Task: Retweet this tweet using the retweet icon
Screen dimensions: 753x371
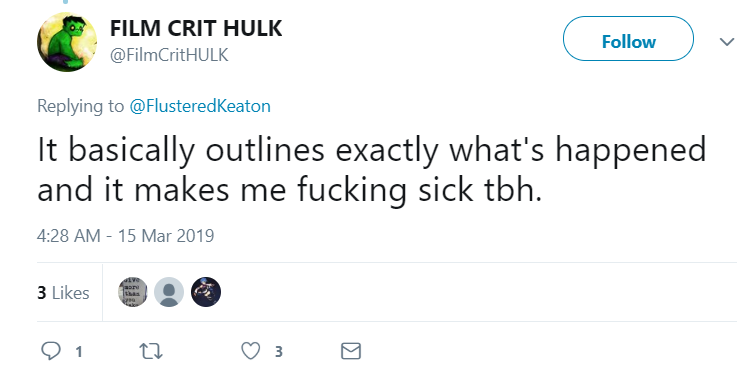Action: click(x=151, y=351)
